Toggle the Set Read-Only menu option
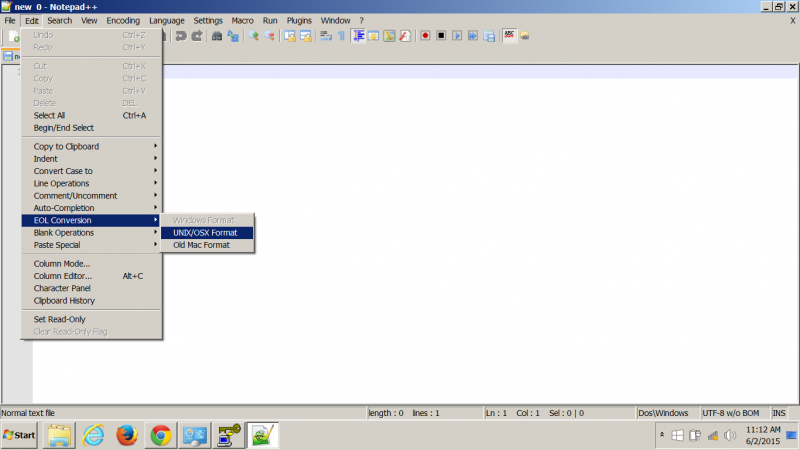Screen dimensions: 800x450 [91, 319]
